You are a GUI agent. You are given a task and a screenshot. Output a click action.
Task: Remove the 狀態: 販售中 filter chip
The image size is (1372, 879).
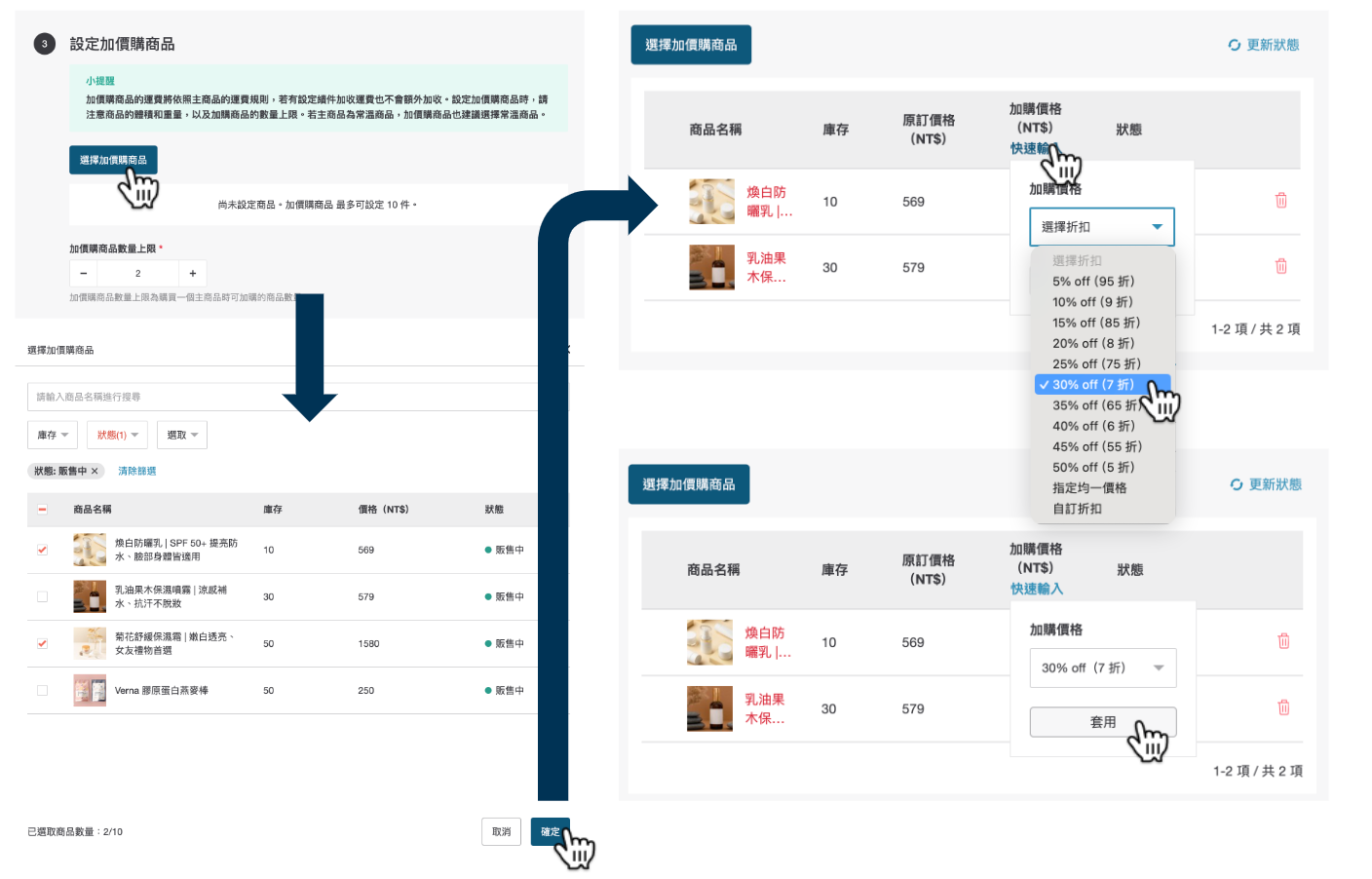tap(95, 472)
